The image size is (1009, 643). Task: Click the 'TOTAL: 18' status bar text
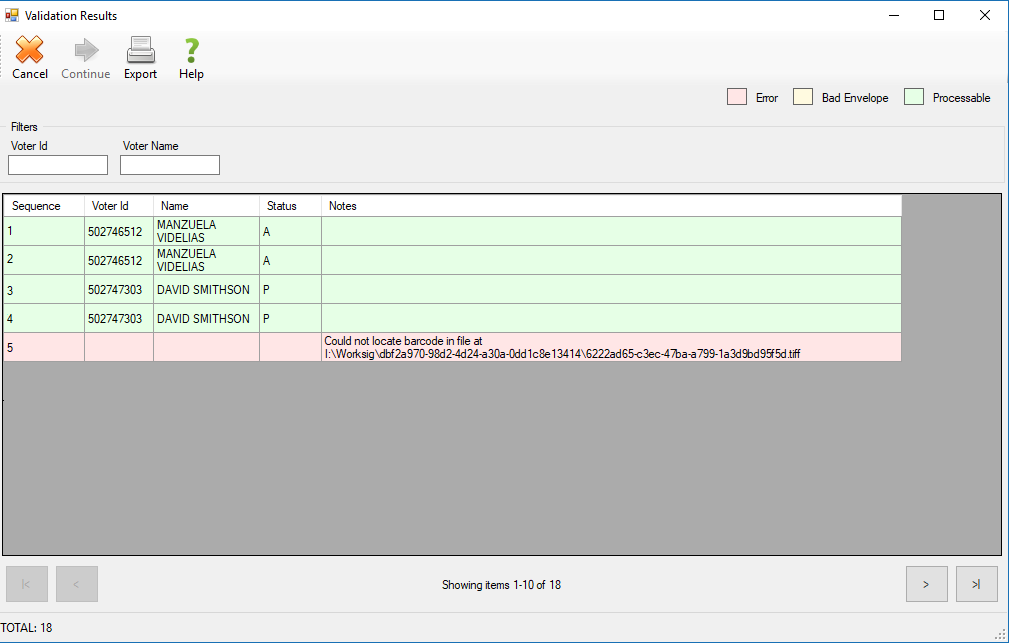pos(26,628)
